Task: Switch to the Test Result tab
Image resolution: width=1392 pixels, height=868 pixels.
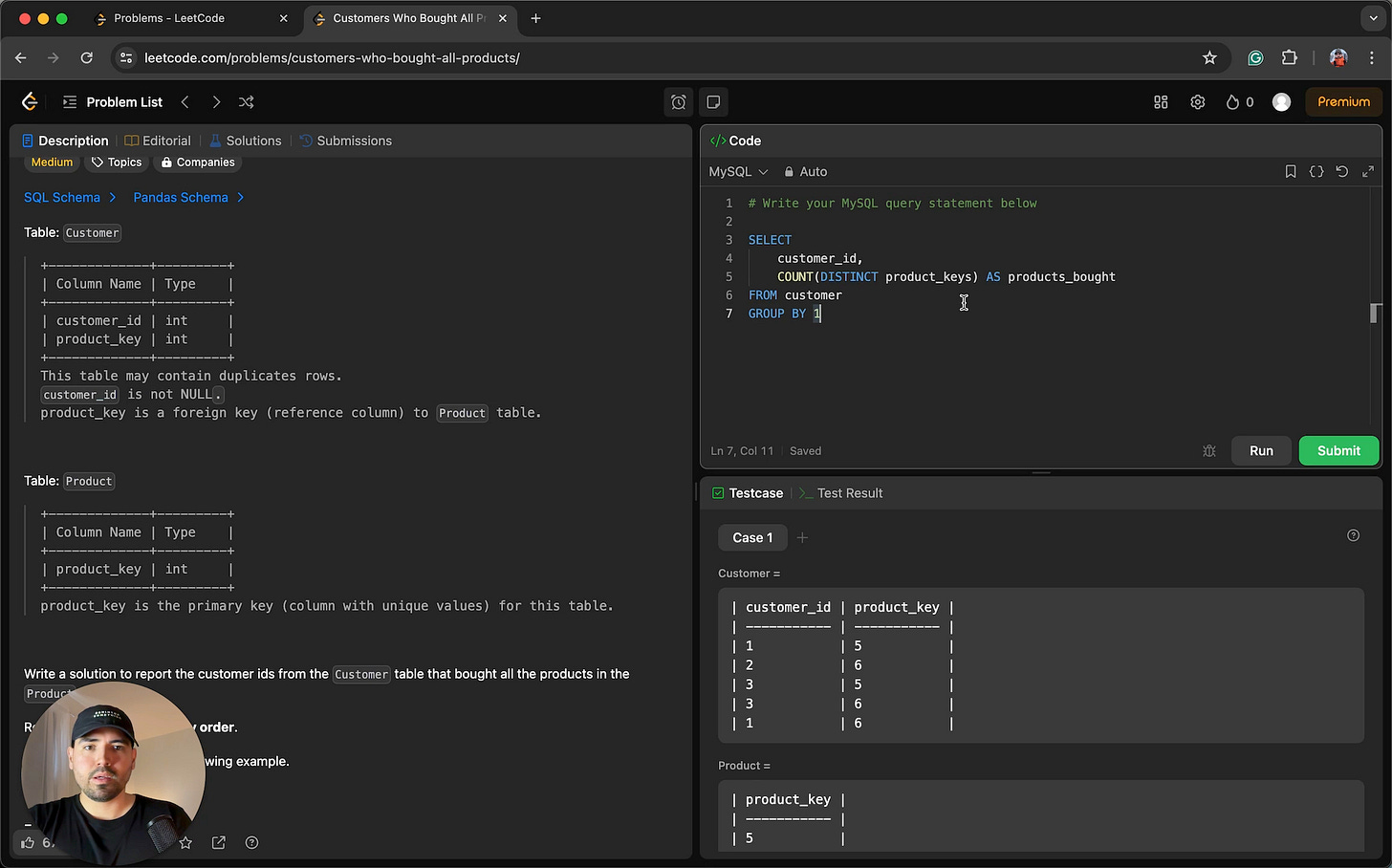Action: (x=840, y=493)
